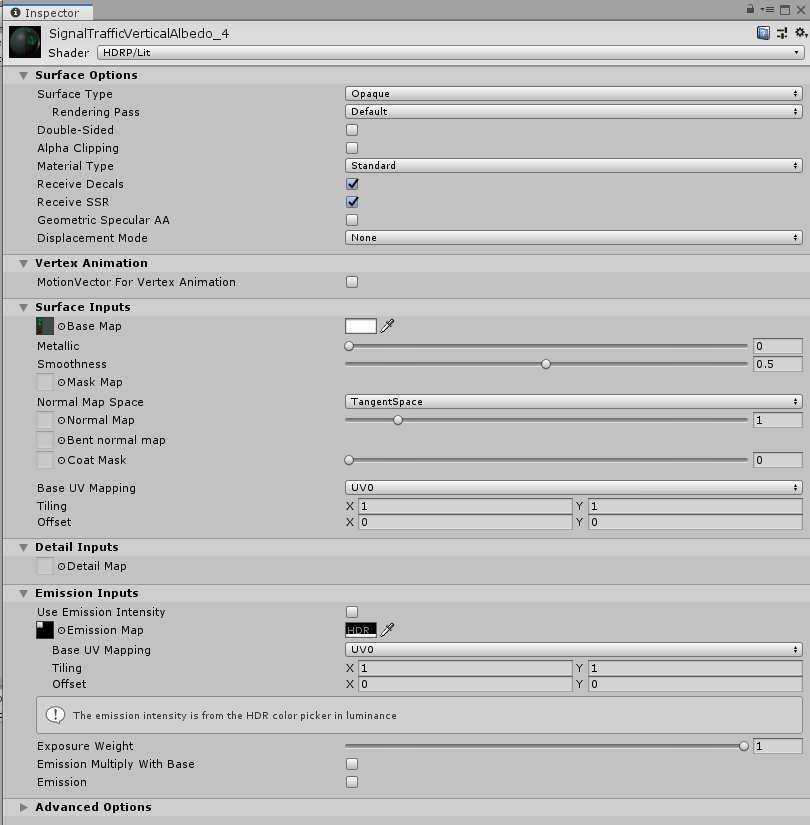This screenshot has width=810, height=825.
Task: Click the emission info warning icon
Action: tap(55, 715)
